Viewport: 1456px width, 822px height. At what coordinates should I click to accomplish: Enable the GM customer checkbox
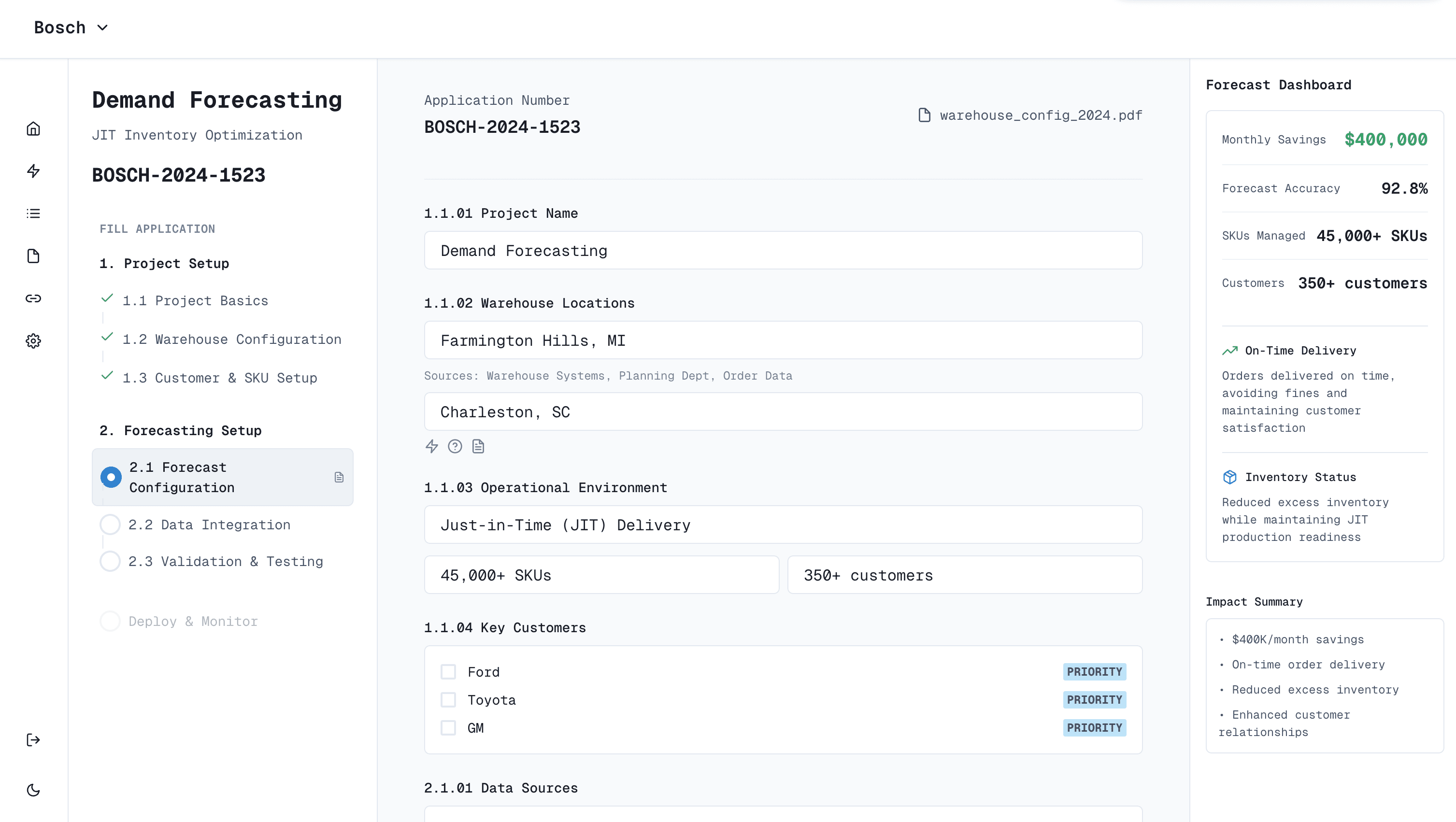(448, 728)
